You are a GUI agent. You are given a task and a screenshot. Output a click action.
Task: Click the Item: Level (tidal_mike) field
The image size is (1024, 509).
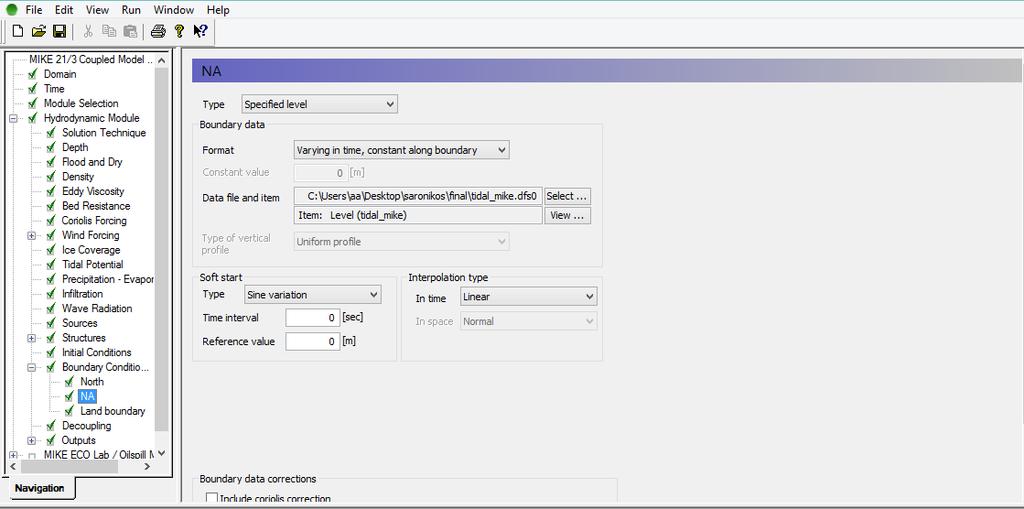(x=418, y=215)
